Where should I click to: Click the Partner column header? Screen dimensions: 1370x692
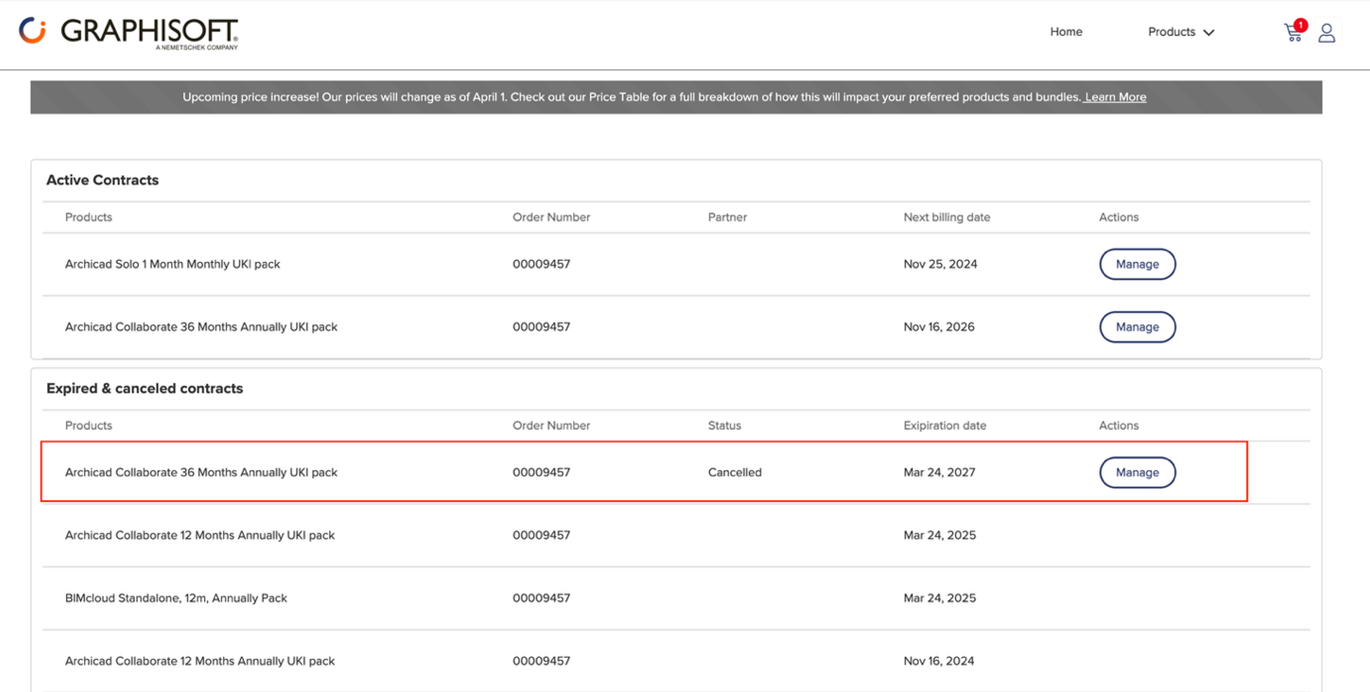tap(727, 217)
